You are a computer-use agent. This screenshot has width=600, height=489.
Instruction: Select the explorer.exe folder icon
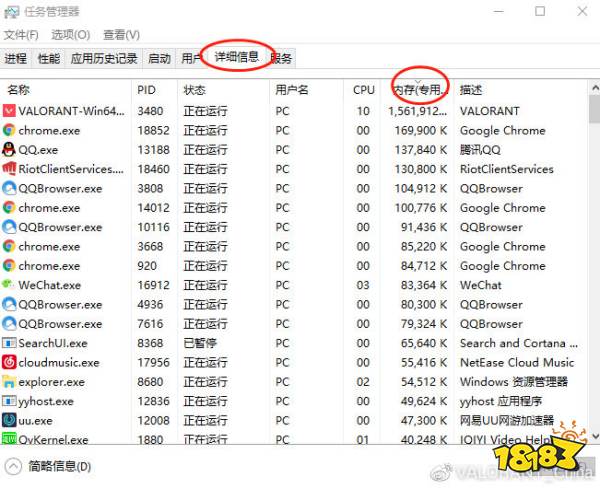click(9, 382)
